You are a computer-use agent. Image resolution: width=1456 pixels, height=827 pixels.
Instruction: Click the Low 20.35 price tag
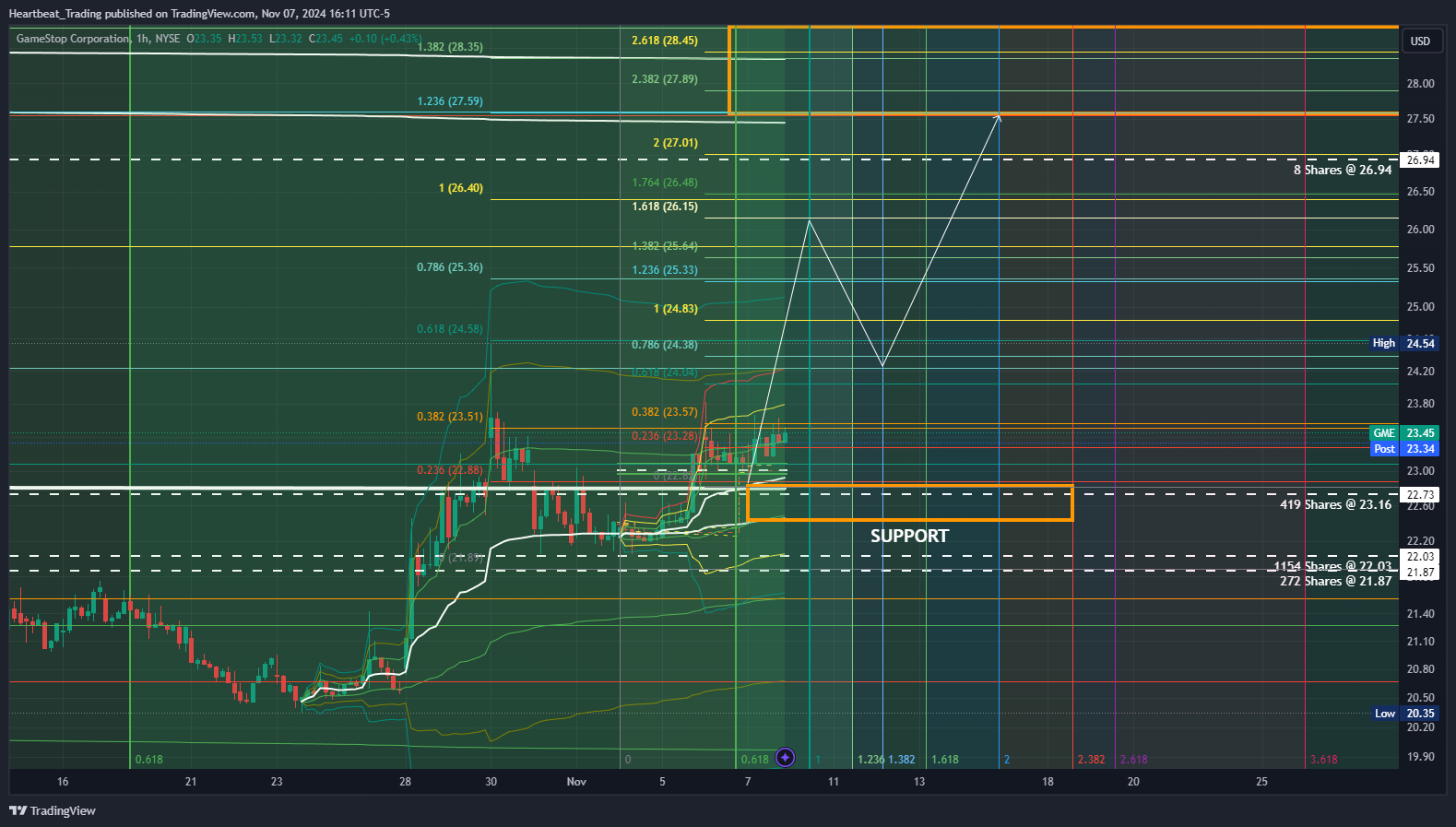1404,714
